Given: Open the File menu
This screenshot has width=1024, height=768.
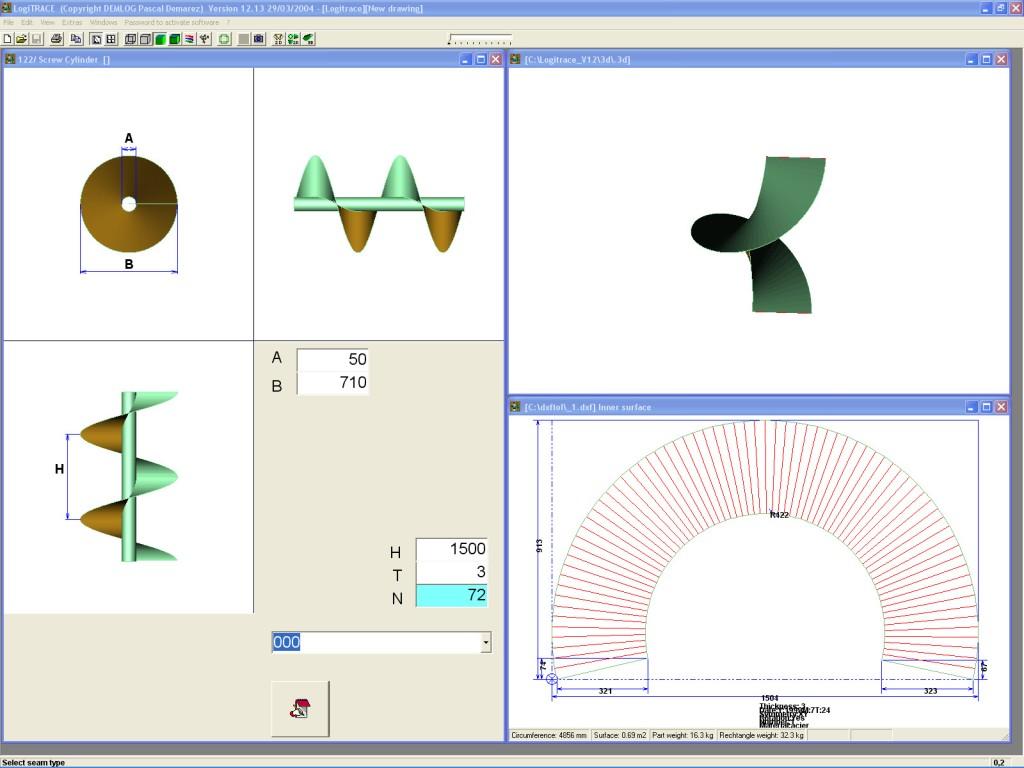Looking at the screenshot, I should (x=8, y=22).
